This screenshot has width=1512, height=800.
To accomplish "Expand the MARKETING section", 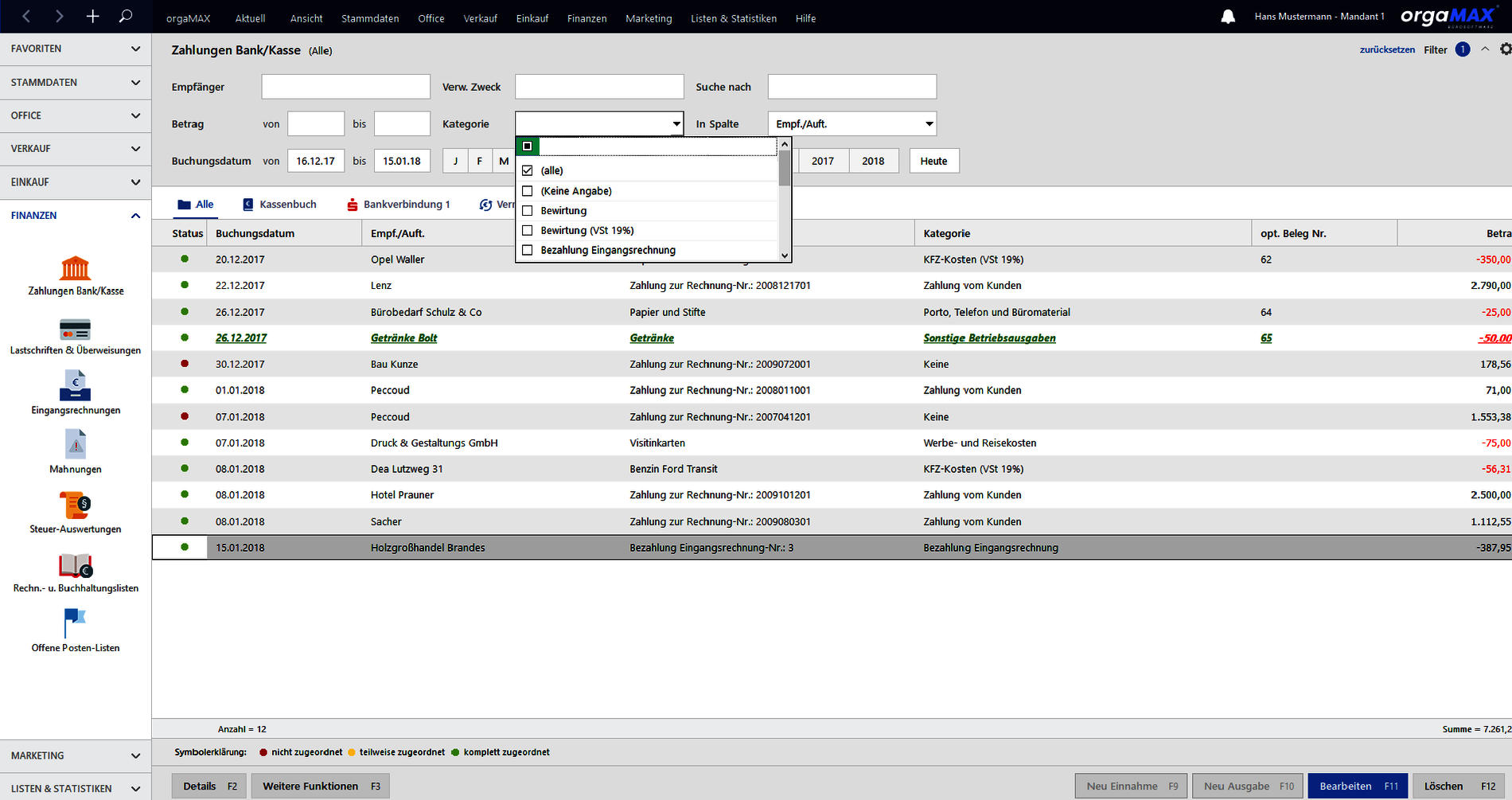I will 76,755.
